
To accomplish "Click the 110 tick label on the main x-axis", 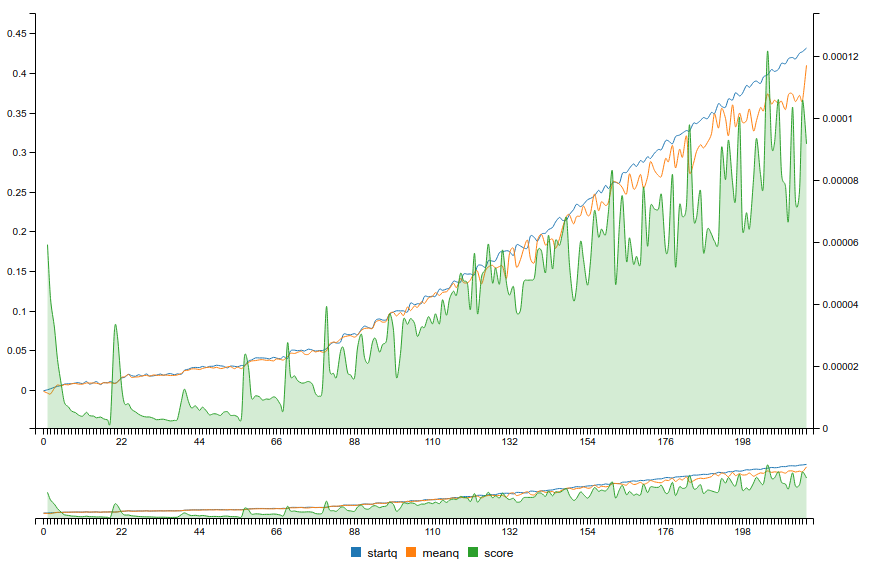I will (x=433, y=442).
